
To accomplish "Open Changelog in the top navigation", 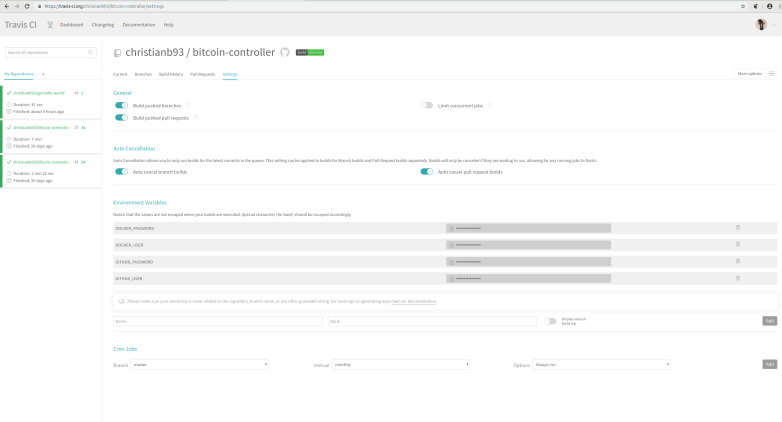I will coord(103,25).
